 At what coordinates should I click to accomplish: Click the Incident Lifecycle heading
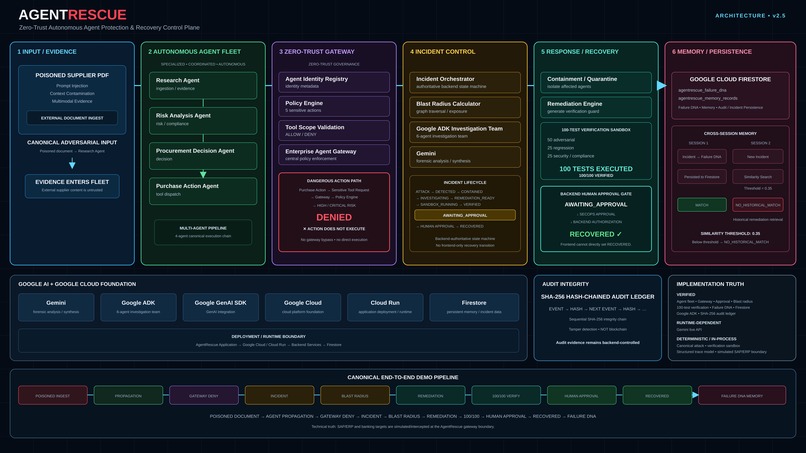[x=465, y=183]
